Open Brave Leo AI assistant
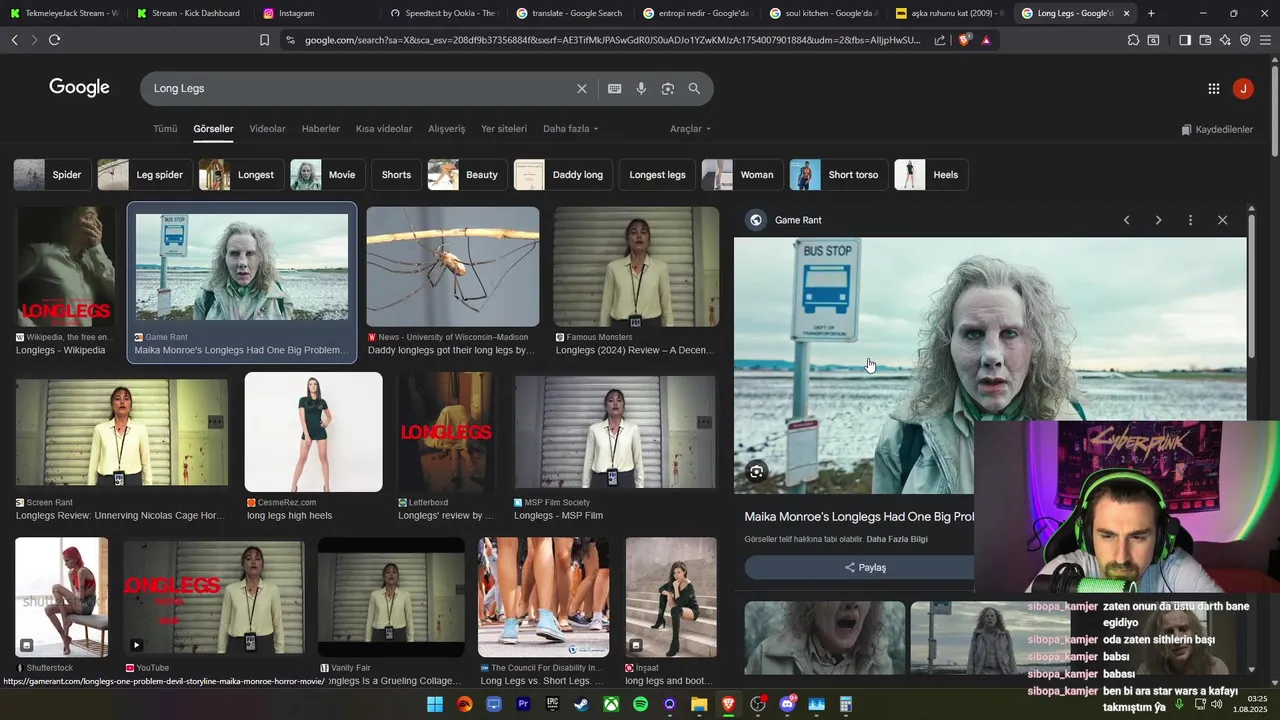The height and width of the screenshot is (720, 1280). pyautogui.click(x=1225, y=40)
